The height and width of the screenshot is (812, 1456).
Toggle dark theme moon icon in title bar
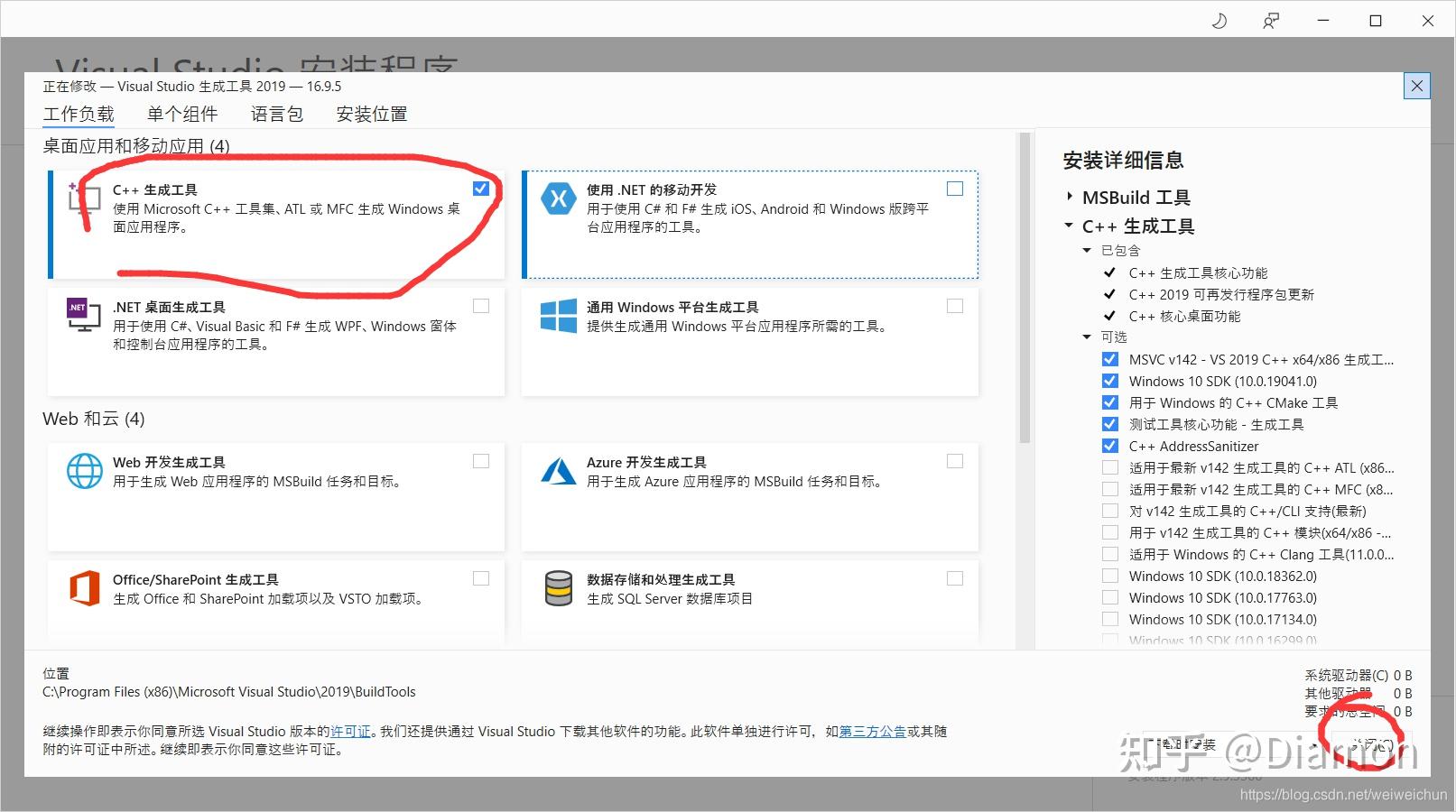point(1220,21)
